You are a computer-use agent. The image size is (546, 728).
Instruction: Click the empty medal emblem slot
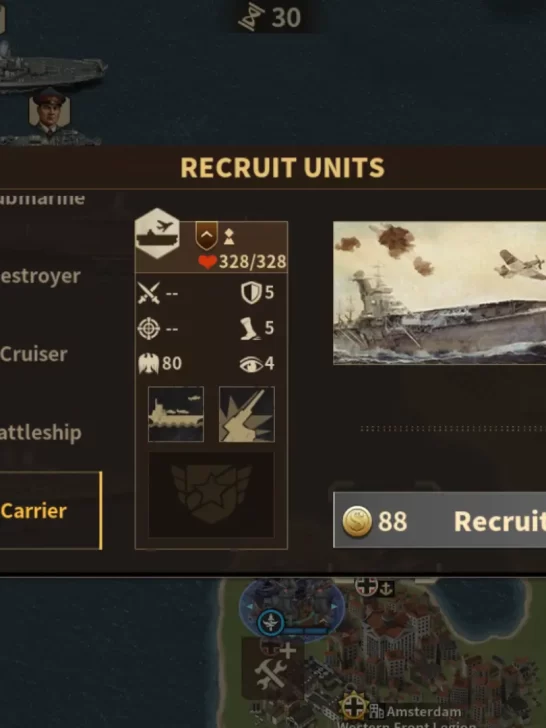pyautogui.click(x=211, y=495)
